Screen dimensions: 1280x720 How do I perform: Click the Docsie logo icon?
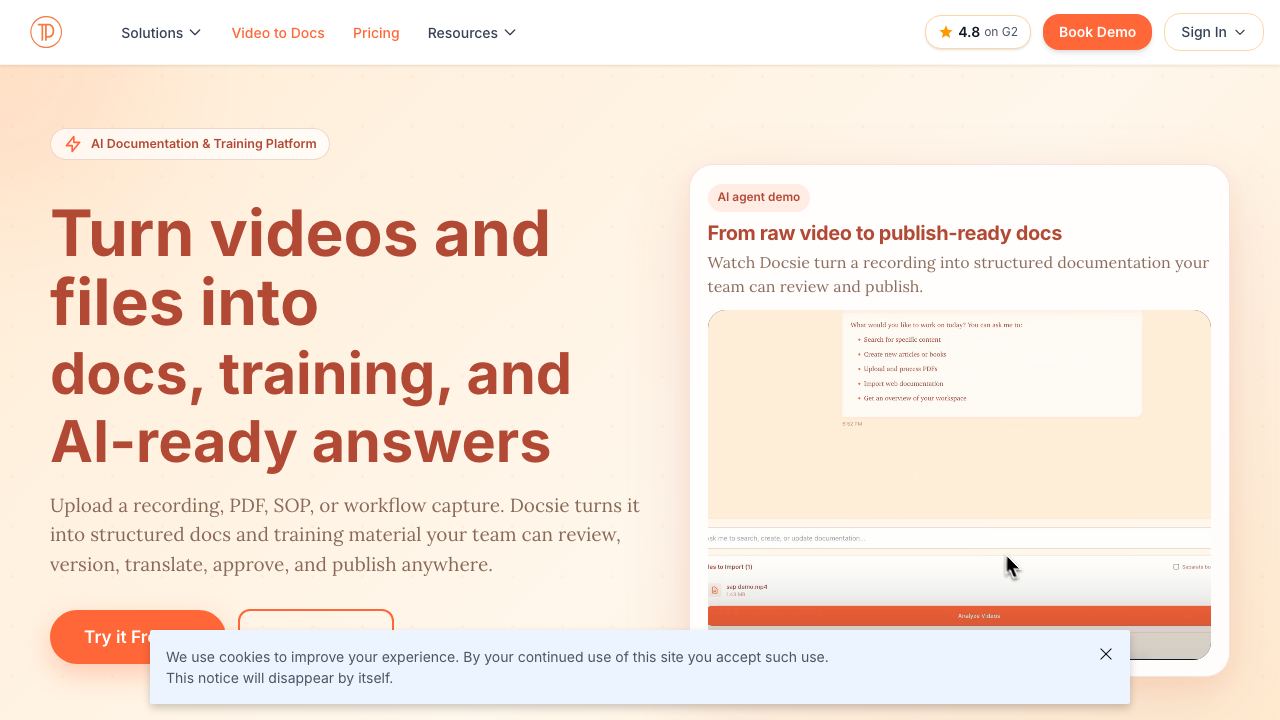point(46,32)
